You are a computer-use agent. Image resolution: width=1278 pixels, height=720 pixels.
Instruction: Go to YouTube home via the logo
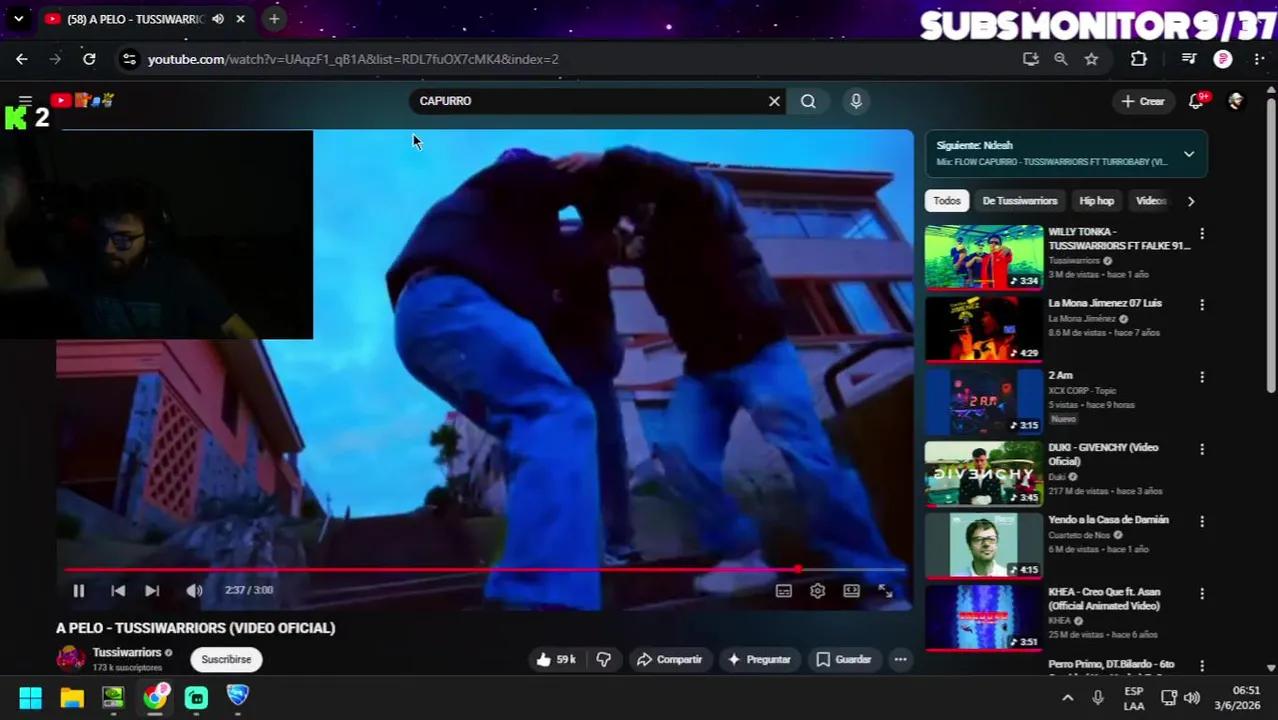82,100
